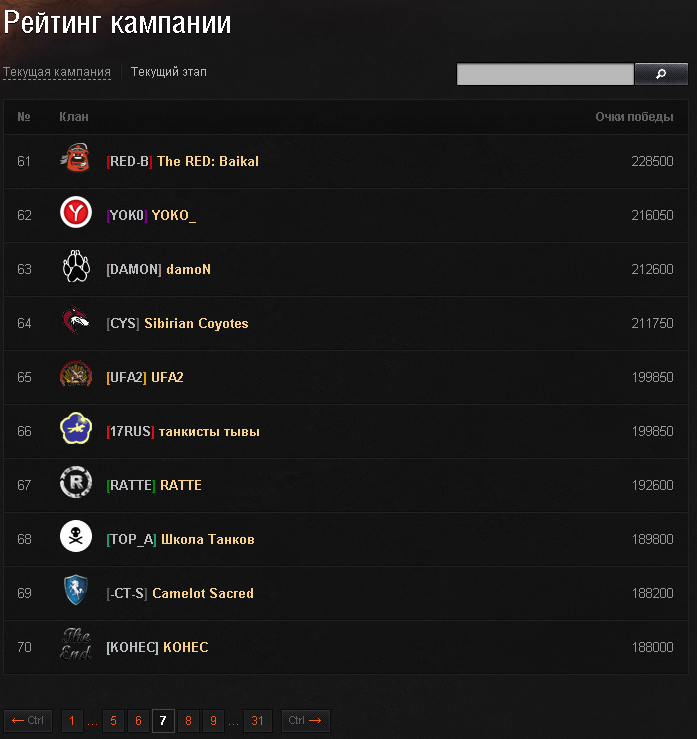697x739 pixels.
Task: Switch to Текущий этап tab
Action: pos(169,72)
